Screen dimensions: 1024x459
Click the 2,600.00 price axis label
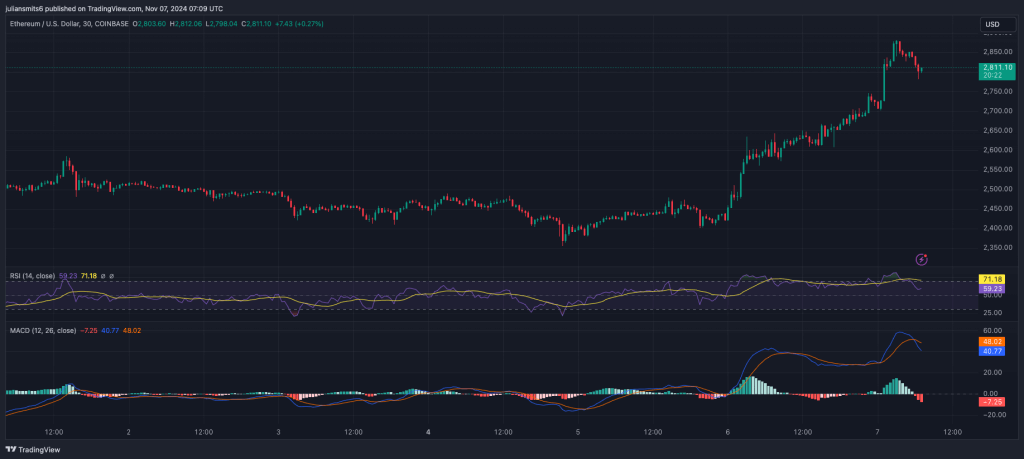click(x=997, y=150)
